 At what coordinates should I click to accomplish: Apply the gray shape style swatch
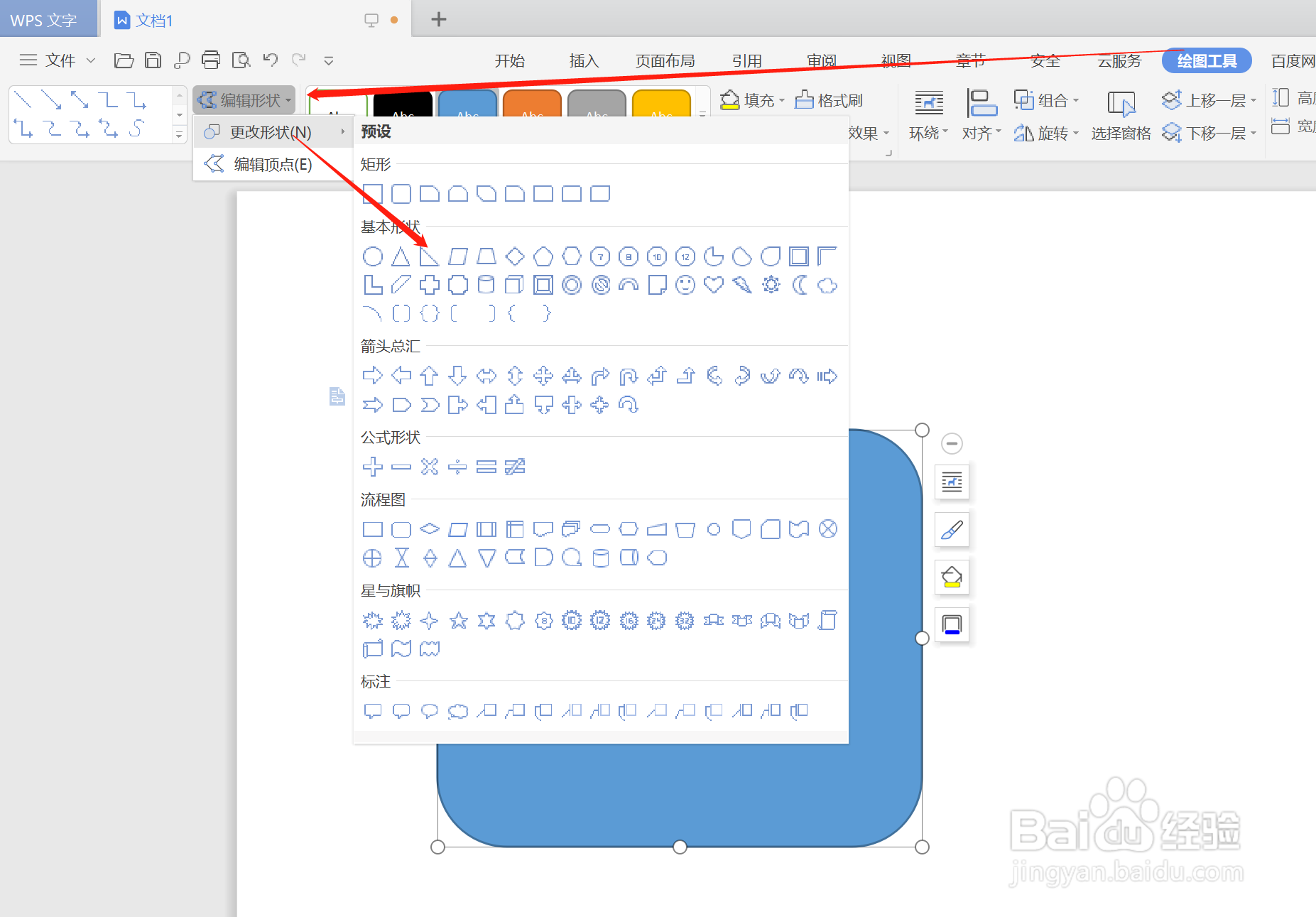pyautogui.click(x=597, y=104)
